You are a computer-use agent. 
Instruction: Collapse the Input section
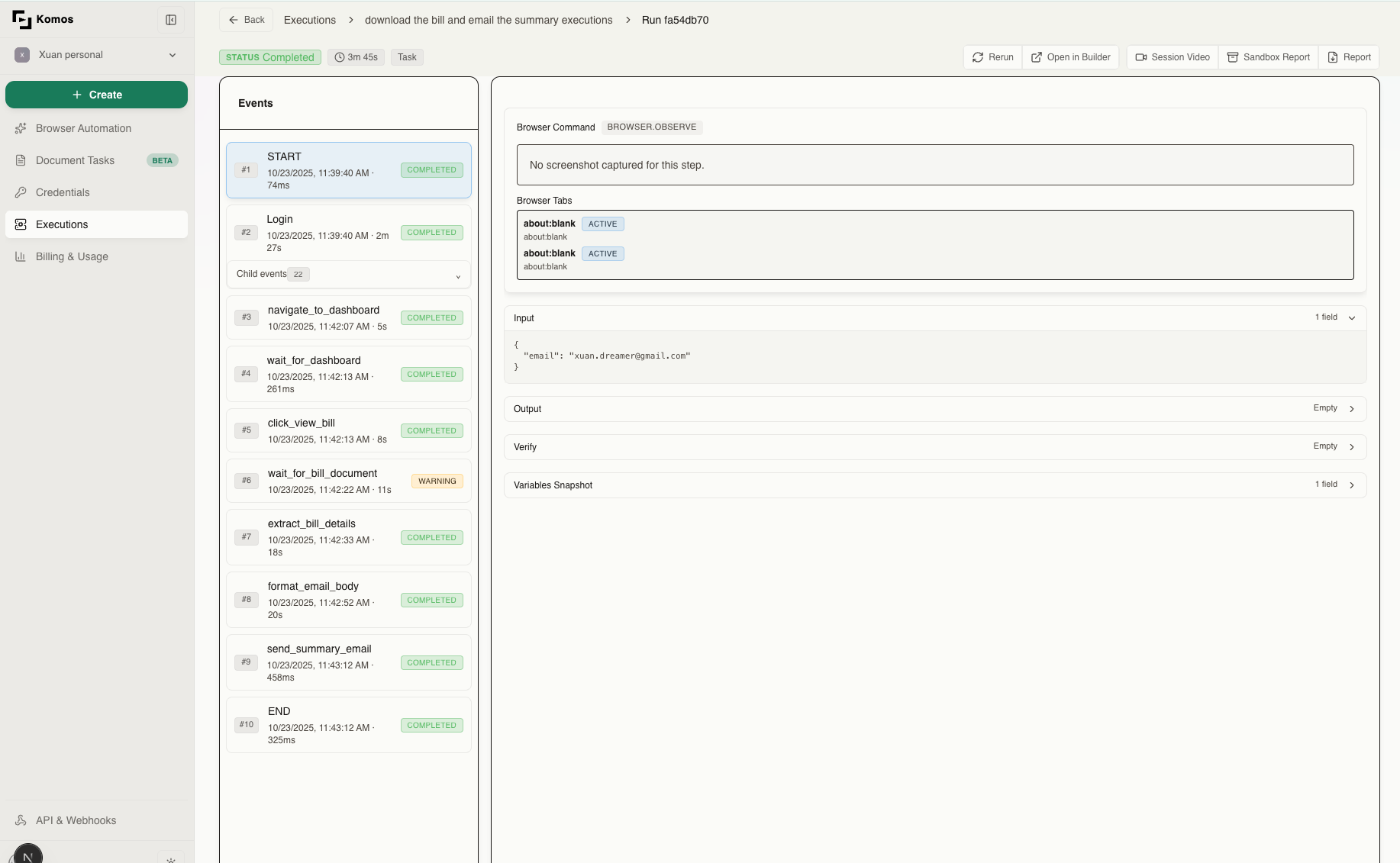1351,317
